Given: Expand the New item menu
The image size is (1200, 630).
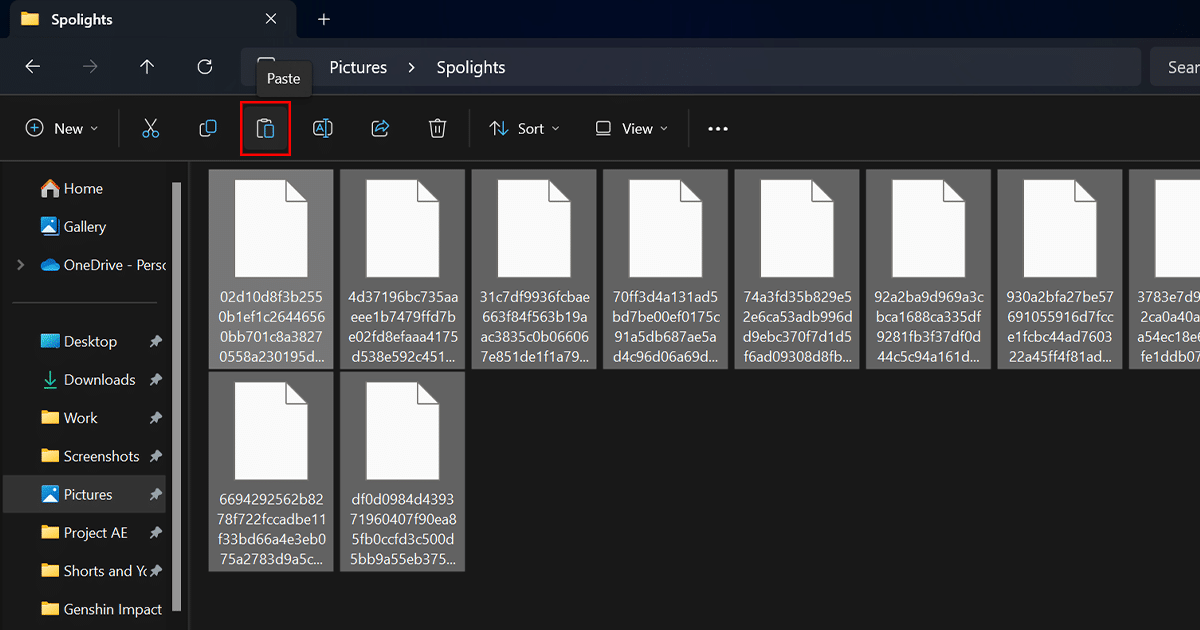Looking at the screenshot, I should [x=61, y=128].
